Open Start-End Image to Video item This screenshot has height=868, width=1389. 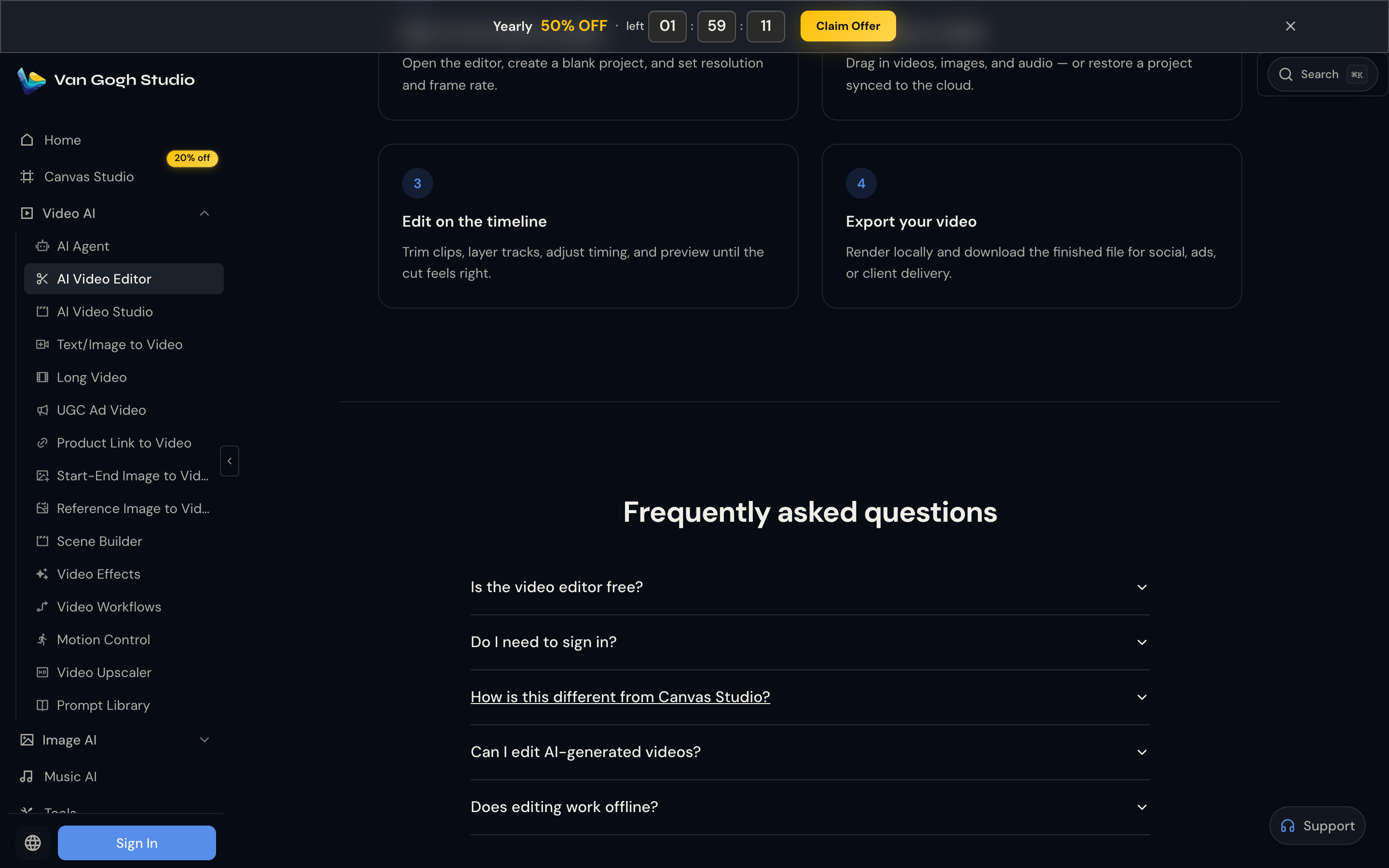(x=124, y=476)
